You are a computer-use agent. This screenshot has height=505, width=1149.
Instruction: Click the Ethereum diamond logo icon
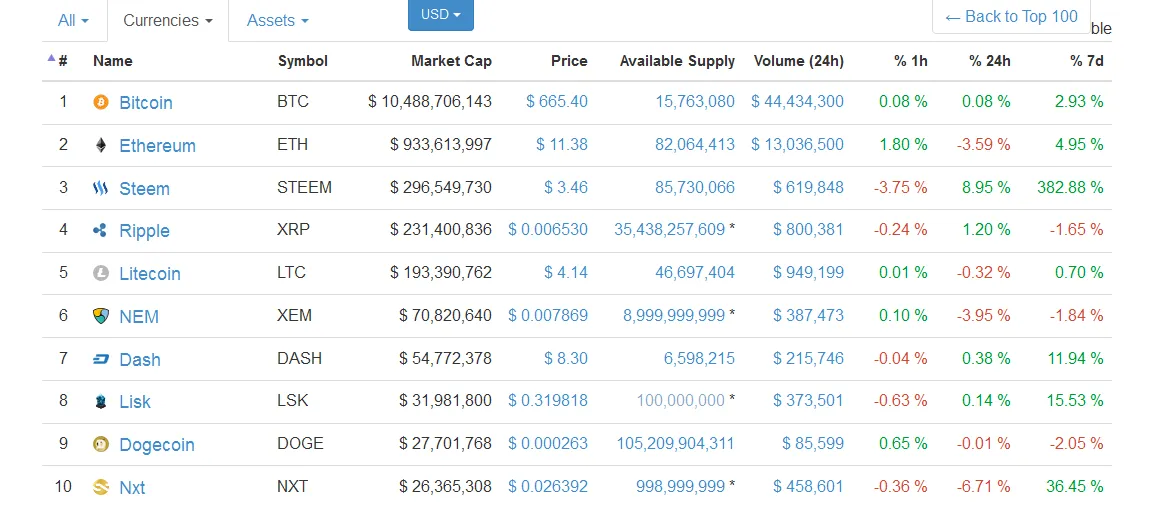coord(101,145)
